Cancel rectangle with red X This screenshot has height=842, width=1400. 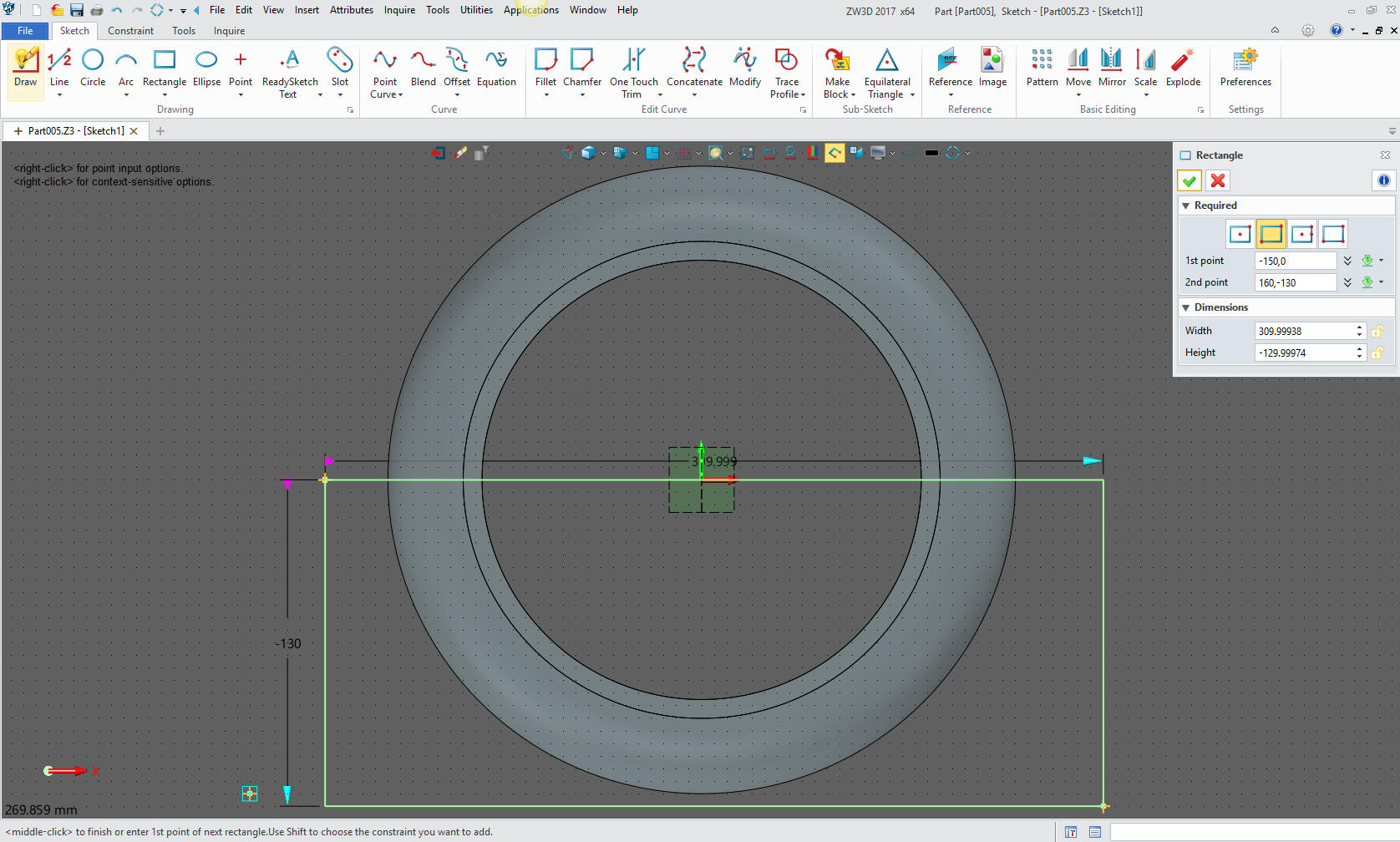(1218, 180)
